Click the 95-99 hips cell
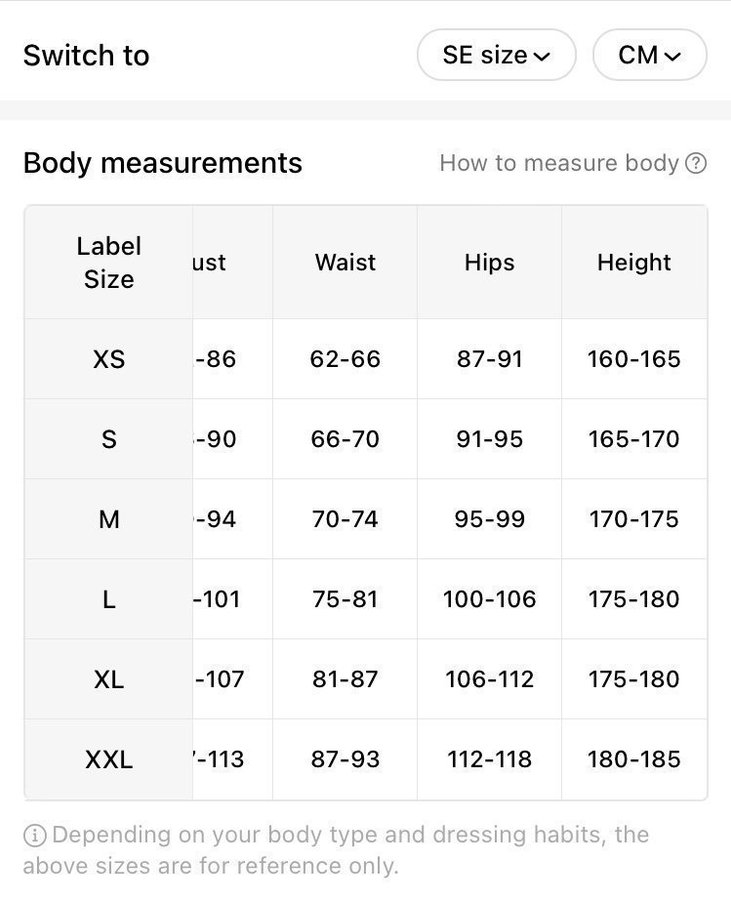This screenshot has height=900, width=731. click(x=489, y=519)
